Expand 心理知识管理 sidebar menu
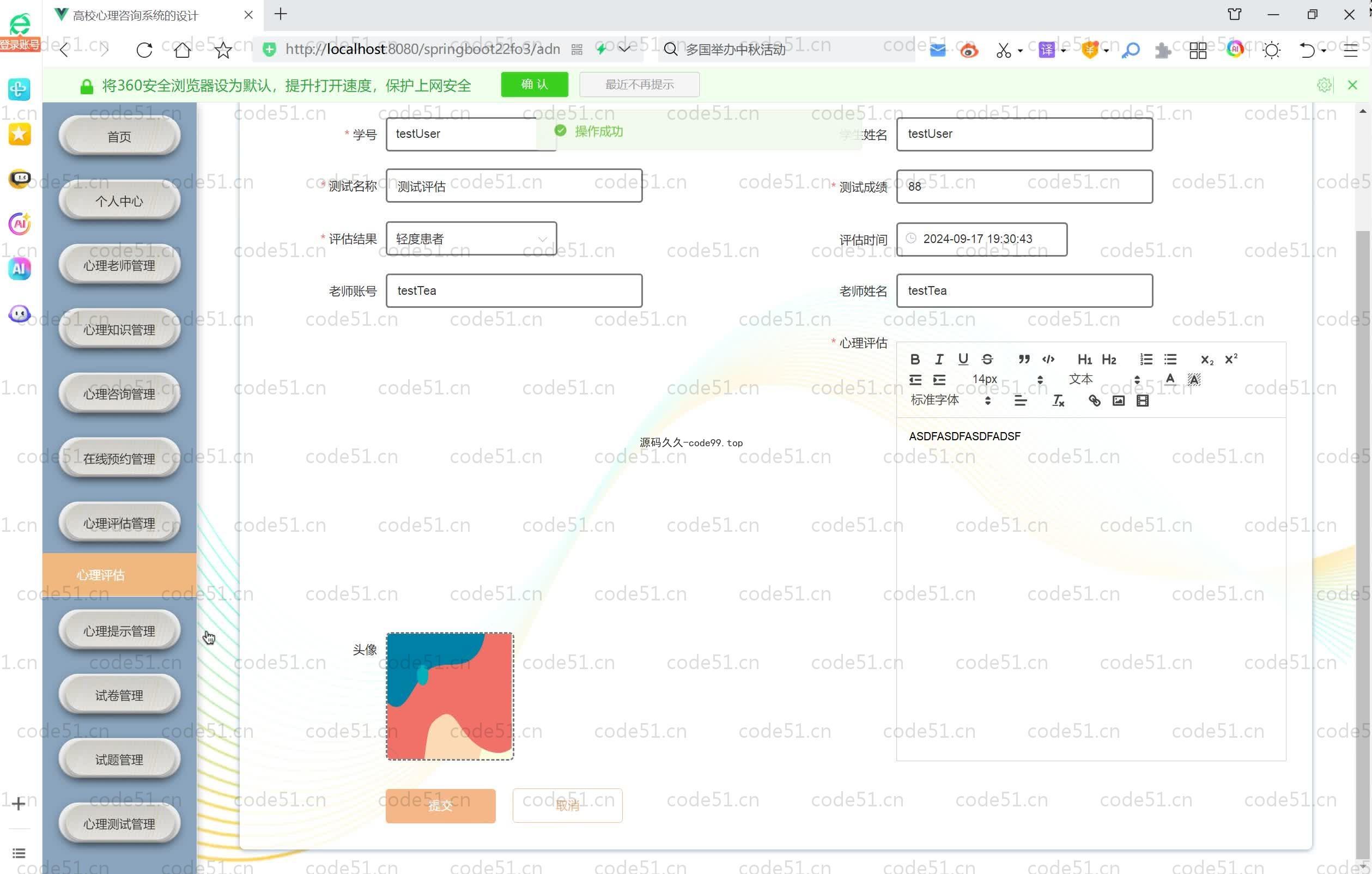The height and width of the screenshot is (874, 1372). click(x=119, y=329)
